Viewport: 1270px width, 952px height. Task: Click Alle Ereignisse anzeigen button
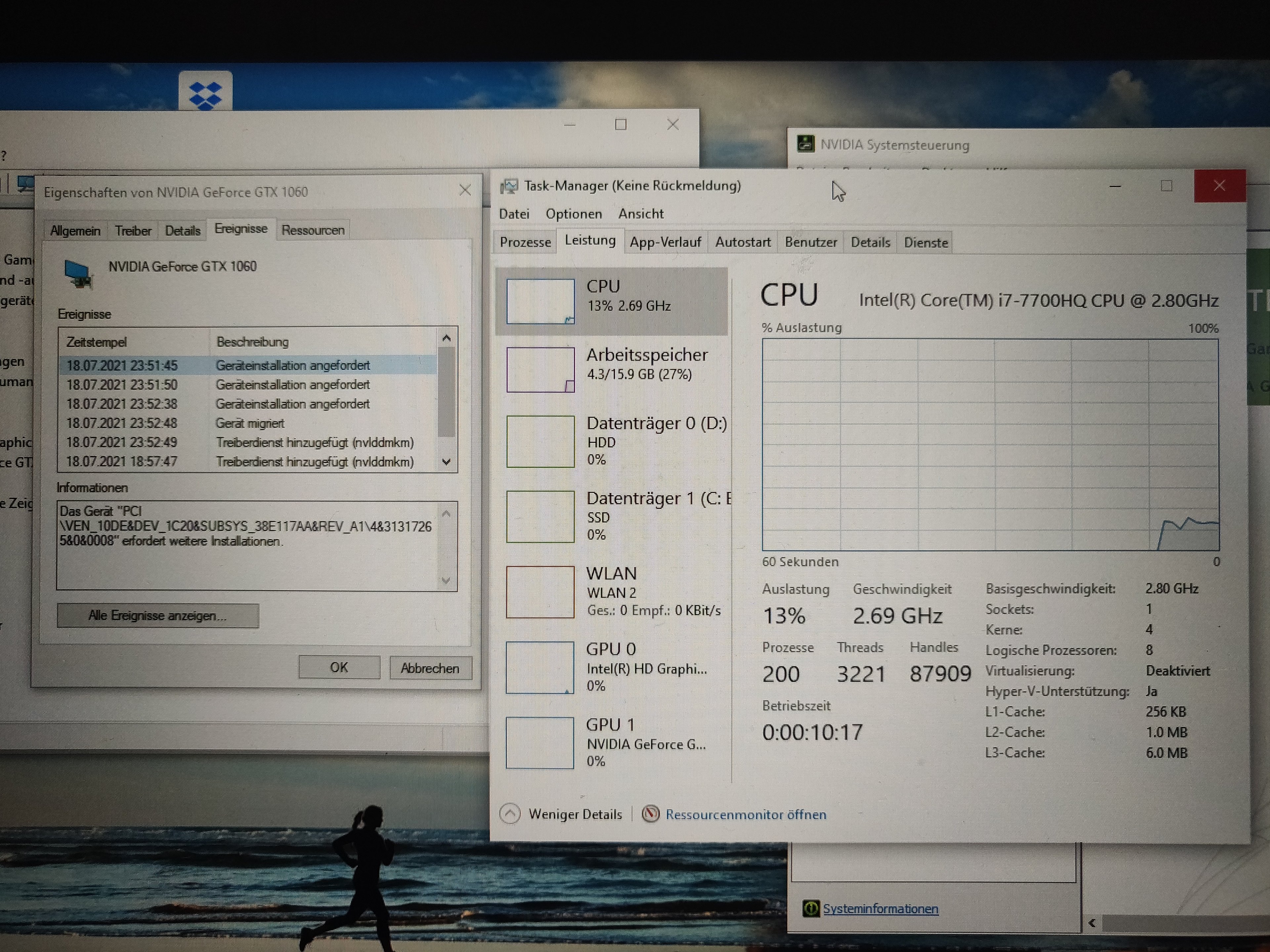(158, 616)
